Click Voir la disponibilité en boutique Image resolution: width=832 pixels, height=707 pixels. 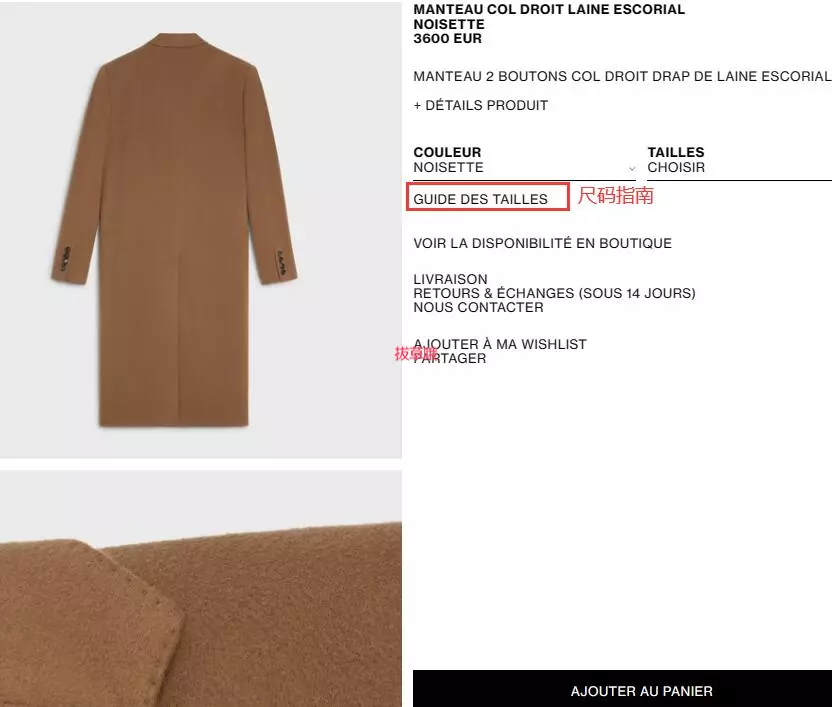(542, 243)
